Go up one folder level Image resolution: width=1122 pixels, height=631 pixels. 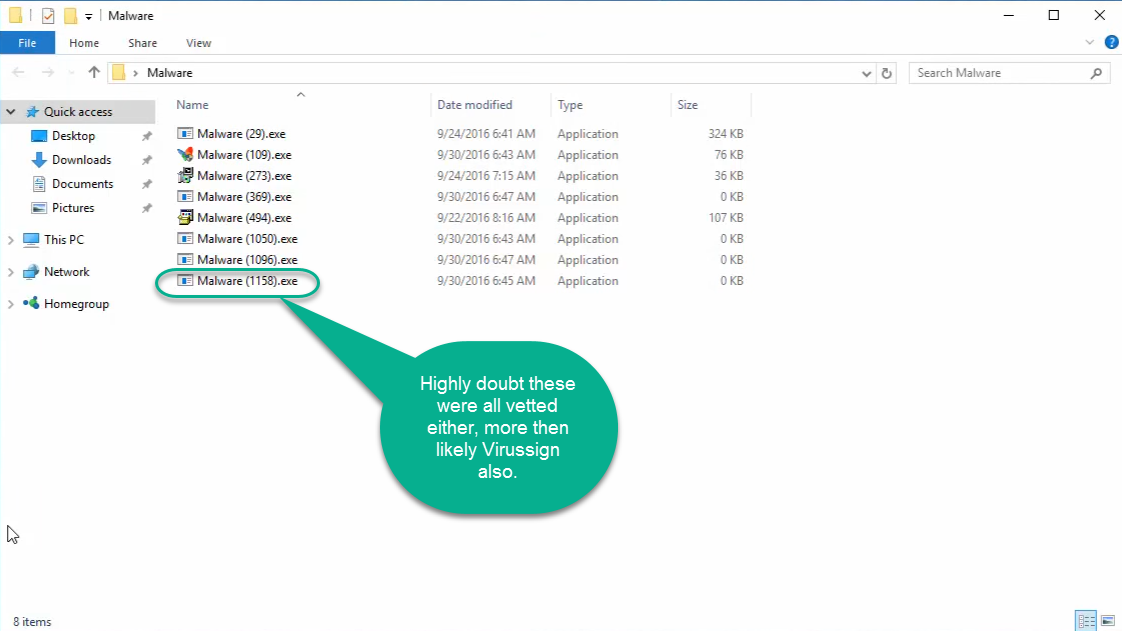click(94, 72)
